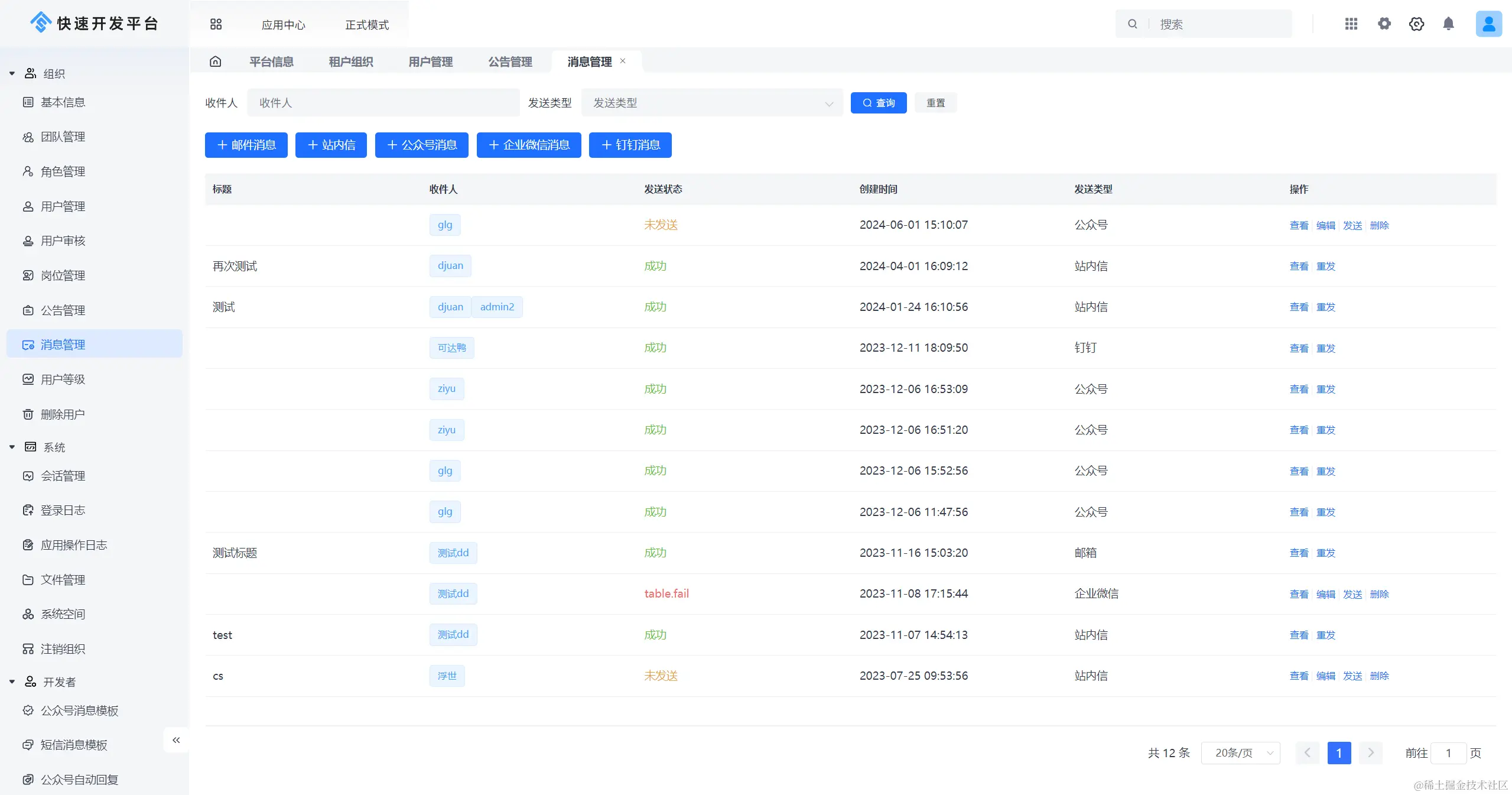Open the apps grid icon in header

coord(1351,24)
